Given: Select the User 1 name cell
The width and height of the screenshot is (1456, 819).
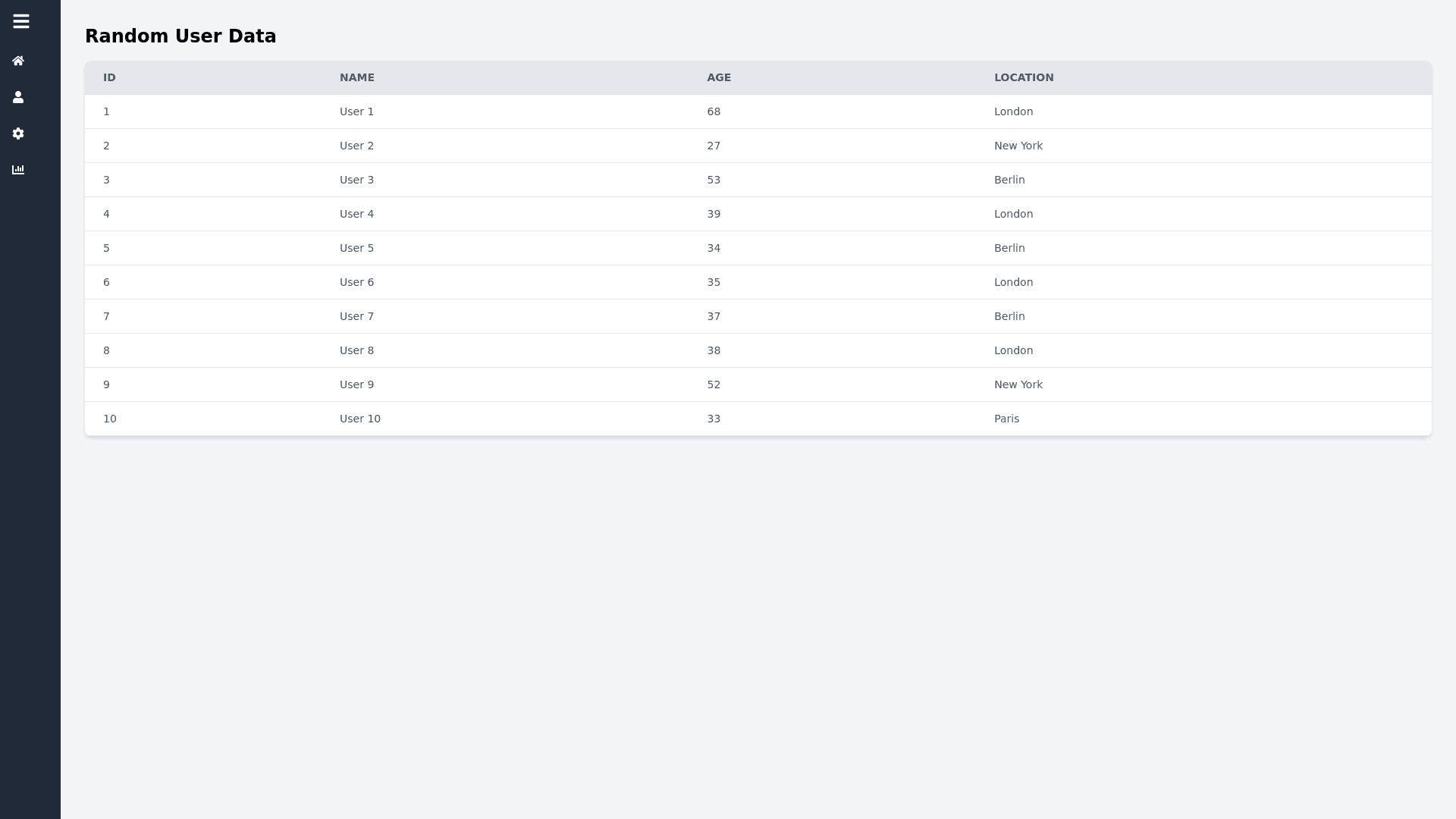Looking at the screenshot, I should coord(356,111).
